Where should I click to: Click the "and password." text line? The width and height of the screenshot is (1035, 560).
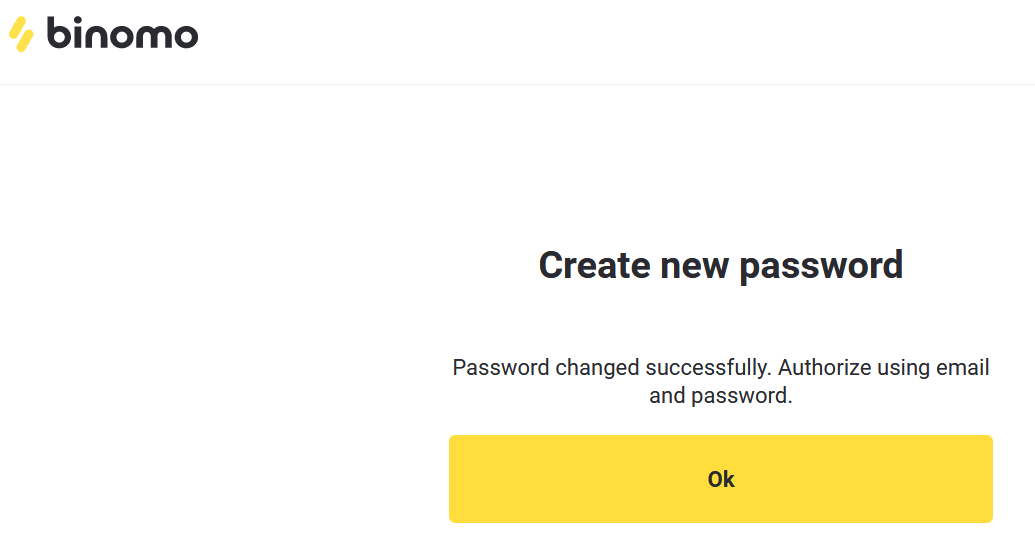720,395
